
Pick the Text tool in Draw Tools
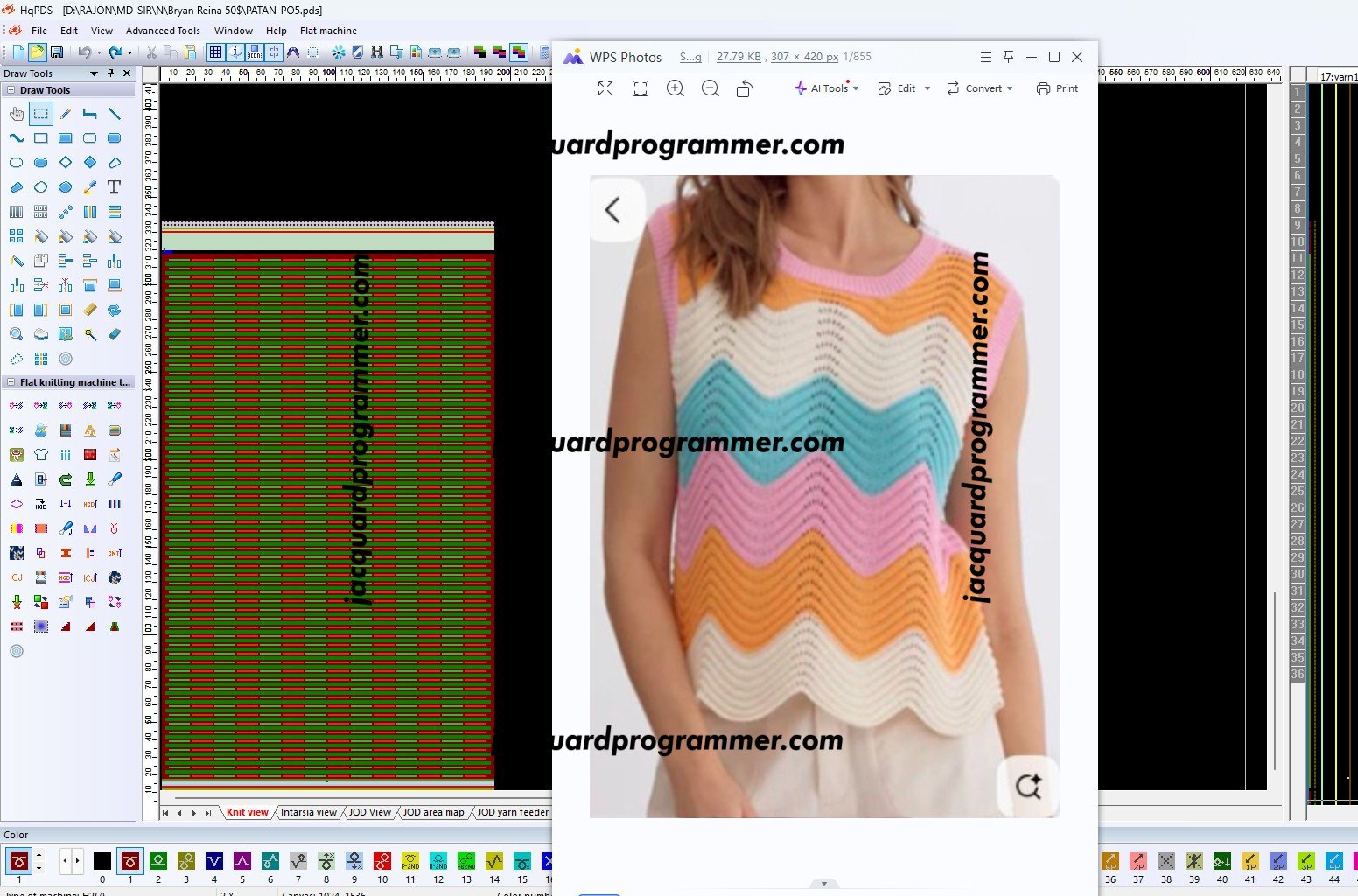click(114, 187)
